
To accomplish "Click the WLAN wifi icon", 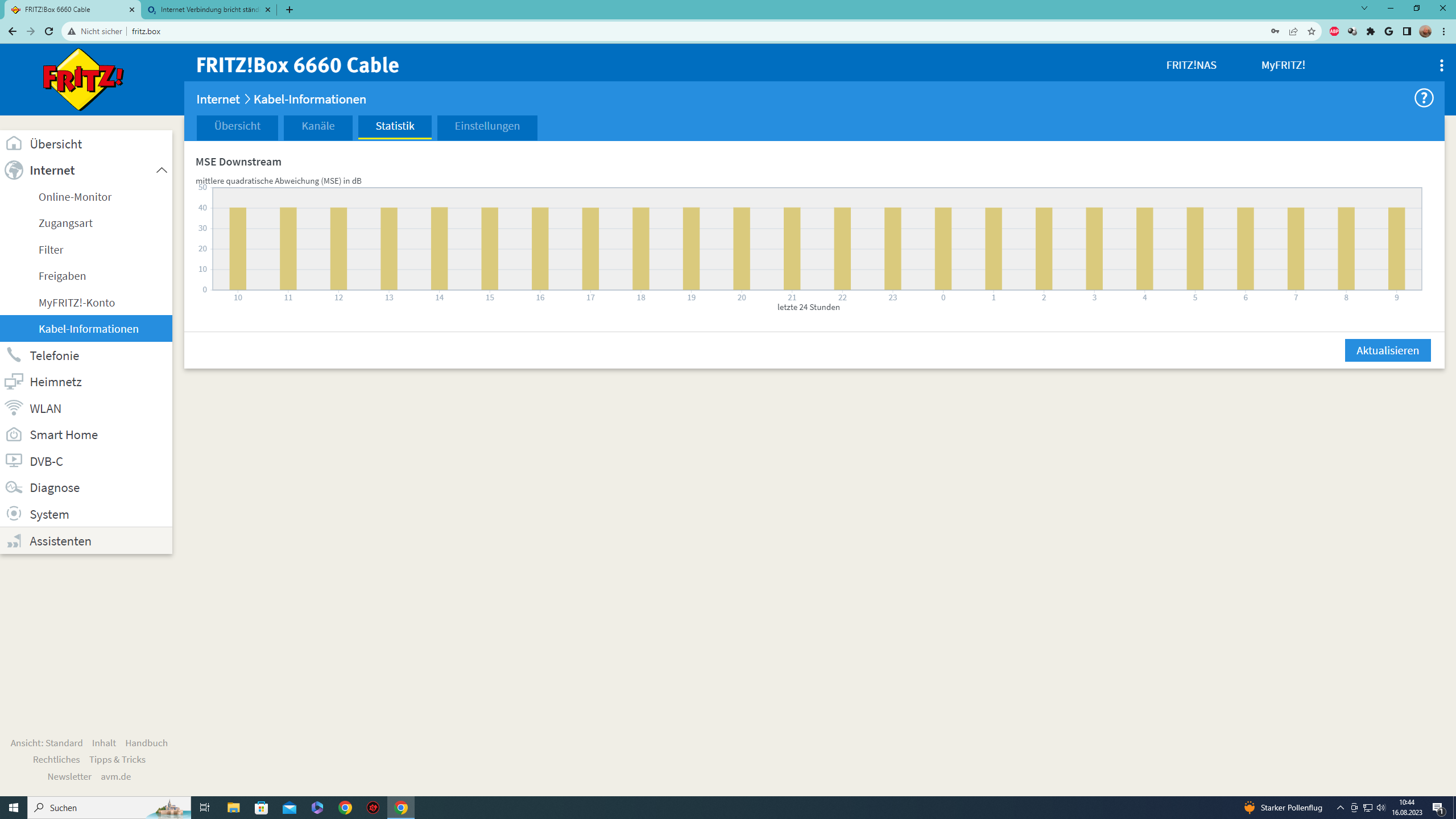I will [x=14, y=408].
